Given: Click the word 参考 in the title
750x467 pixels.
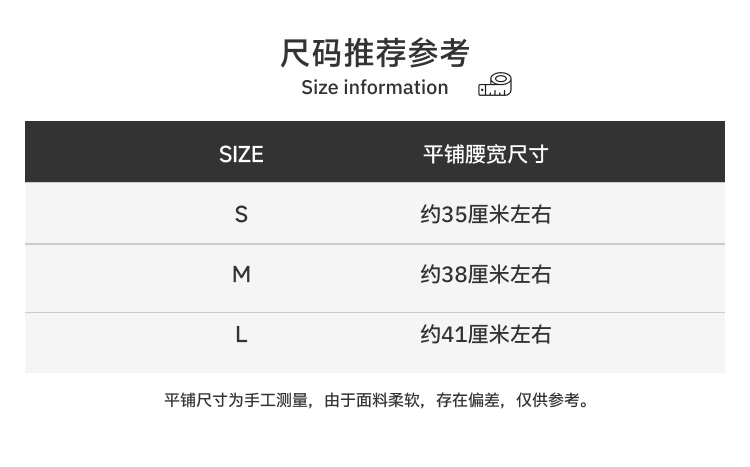Looking at the screenshot, I should point(438,53).
